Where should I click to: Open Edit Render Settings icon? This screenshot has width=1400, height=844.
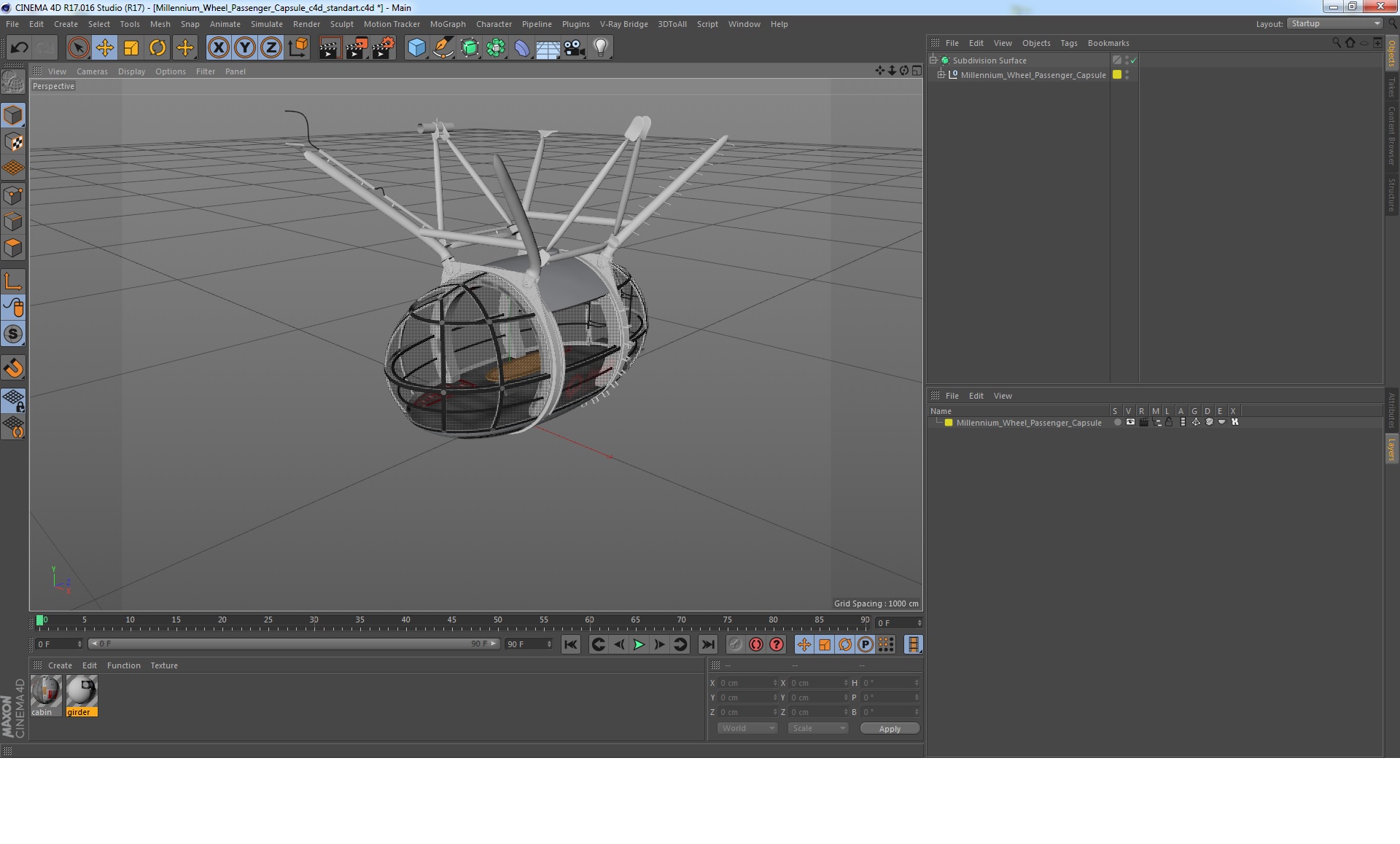(383, 48)
